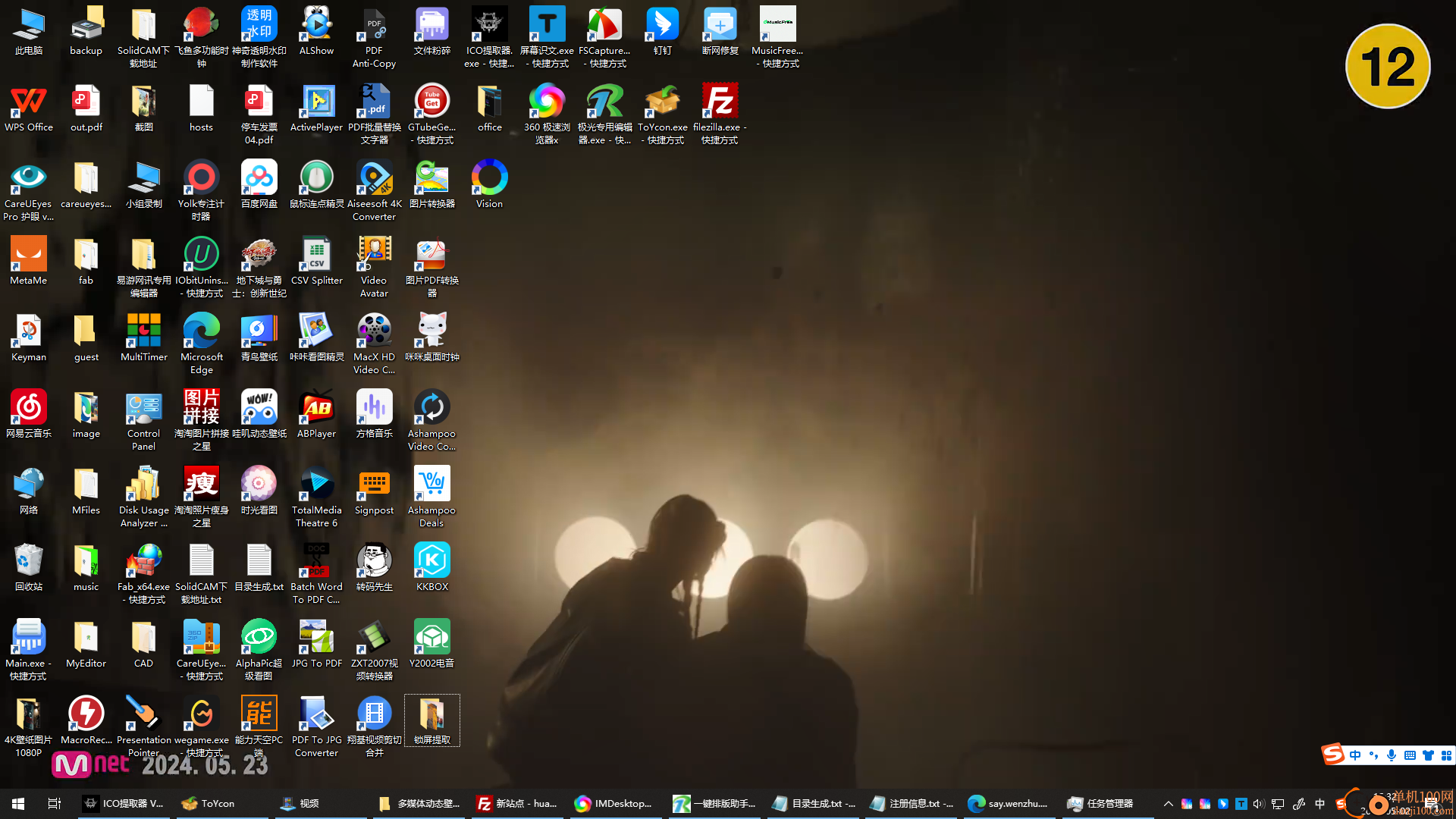The height and width of the screenshot is (819, 1456).
Task: Launch Microsoft Edge from the desktop
Action: coord(201,344)
